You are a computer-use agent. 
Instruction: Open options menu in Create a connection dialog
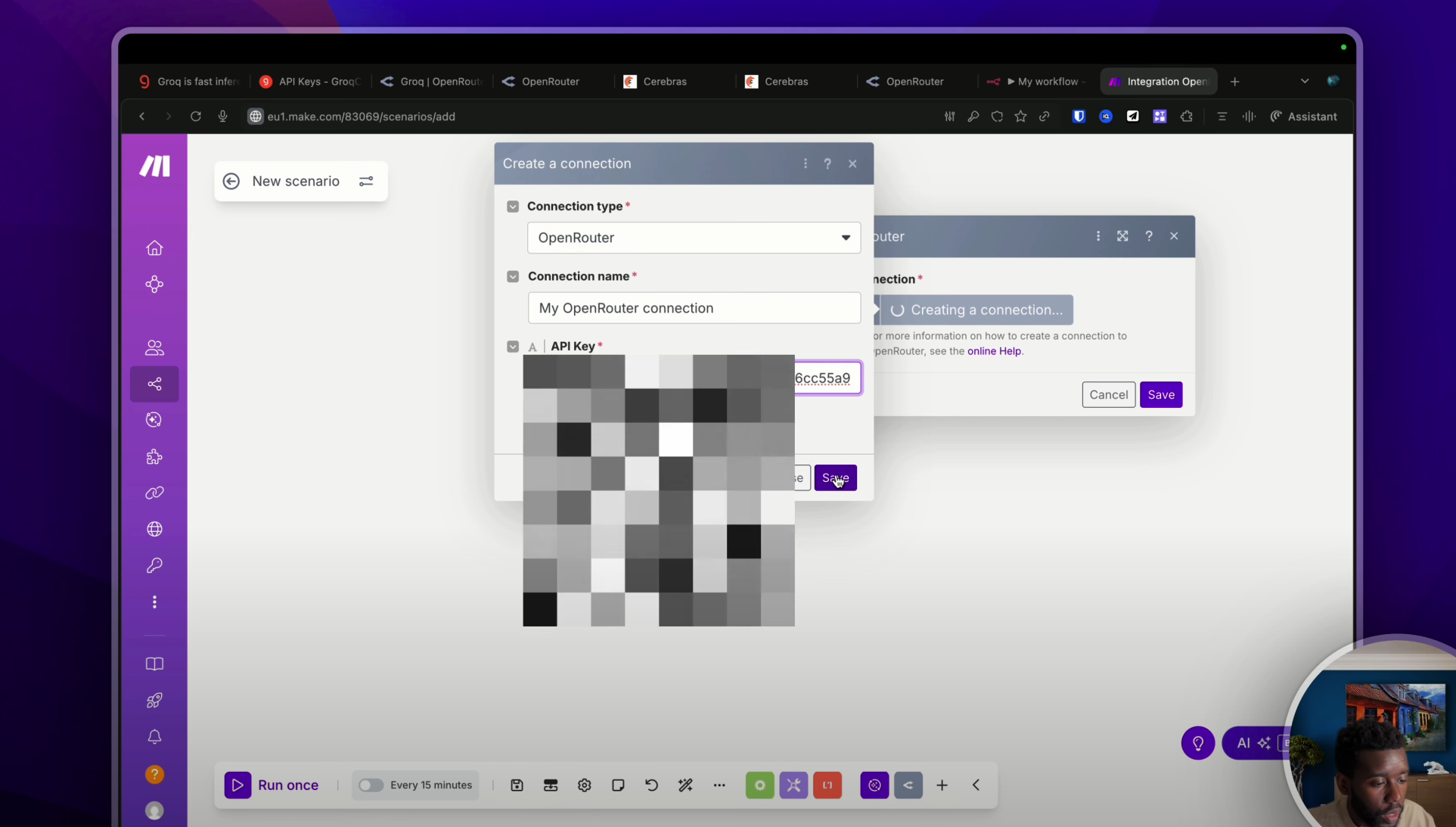pos(806,163)
